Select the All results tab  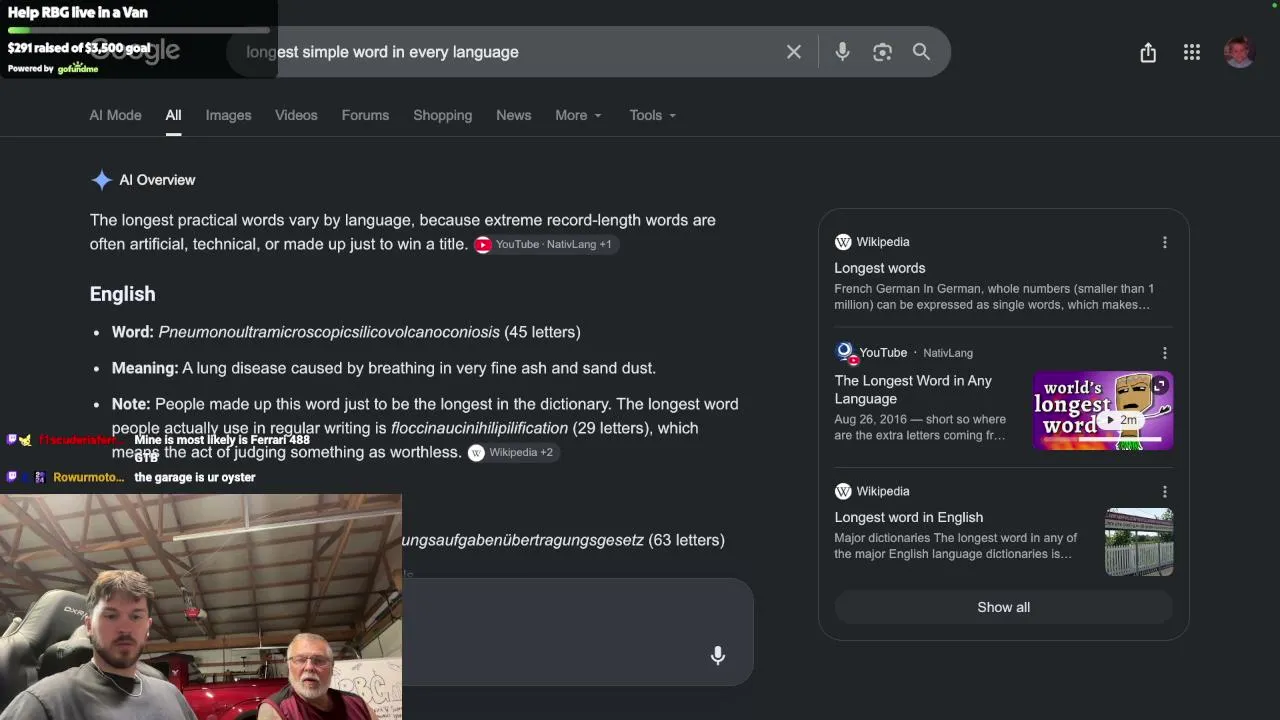(173, 115)
